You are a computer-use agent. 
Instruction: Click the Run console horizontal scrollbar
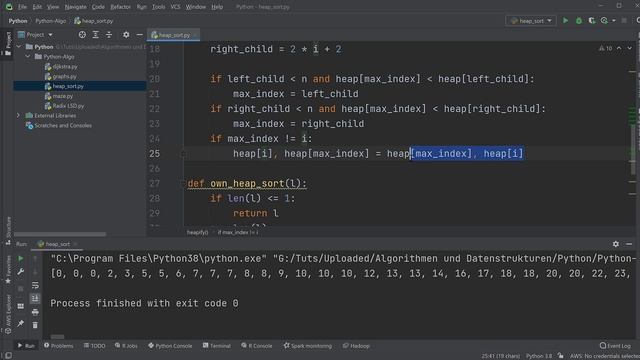(58, 337)
